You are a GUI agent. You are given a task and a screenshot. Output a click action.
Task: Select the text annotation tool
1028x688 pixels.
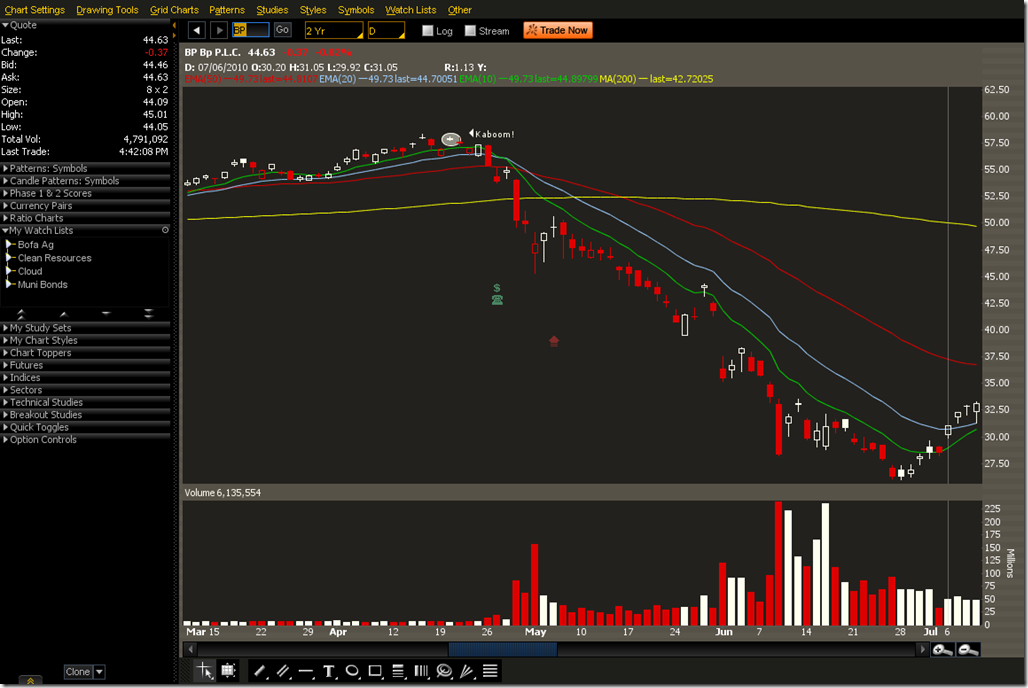(x=328, y=671)
